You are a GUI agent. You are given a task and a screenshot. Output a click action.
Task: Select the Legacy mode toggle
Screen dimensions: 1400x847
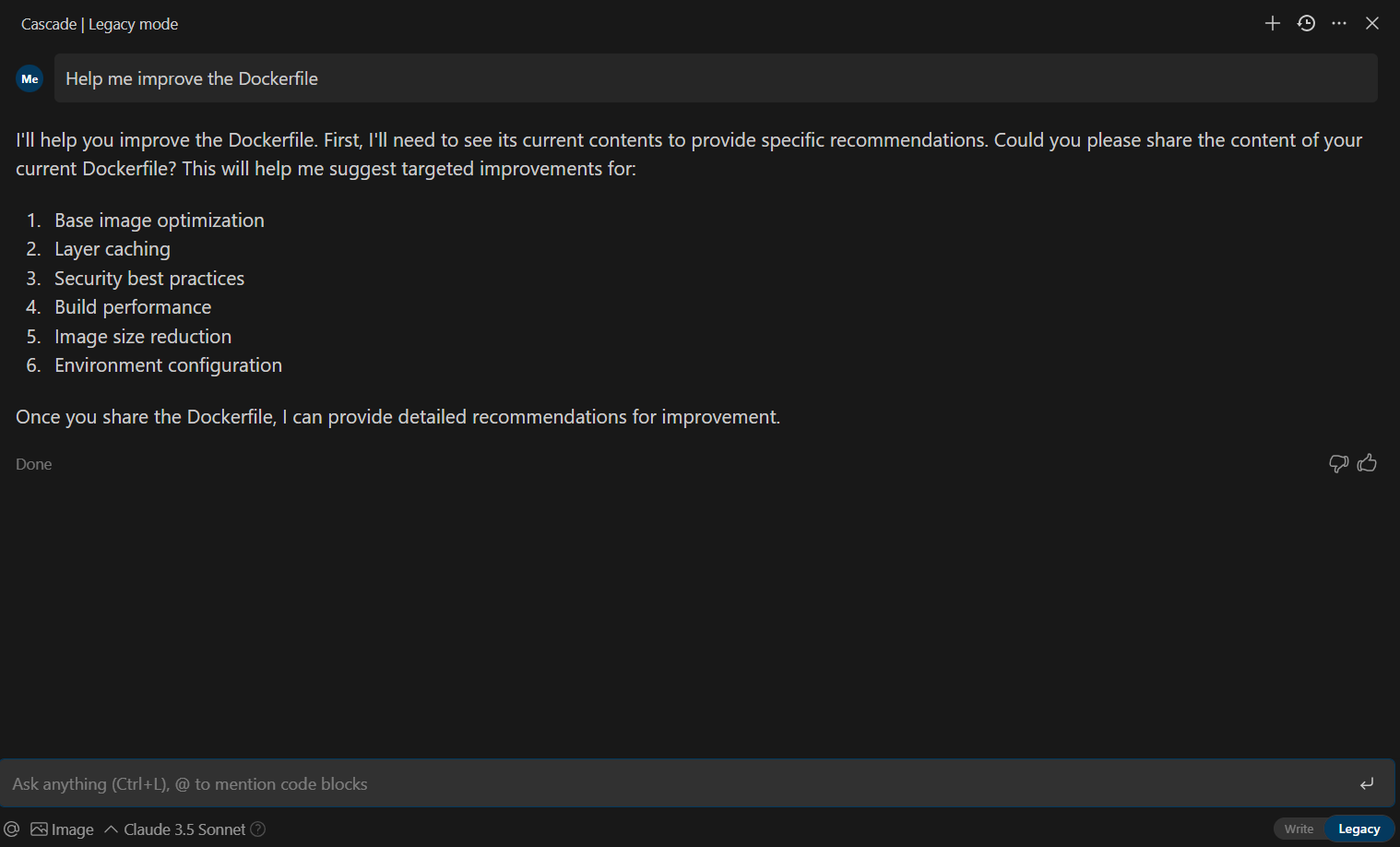[1358, 829]
